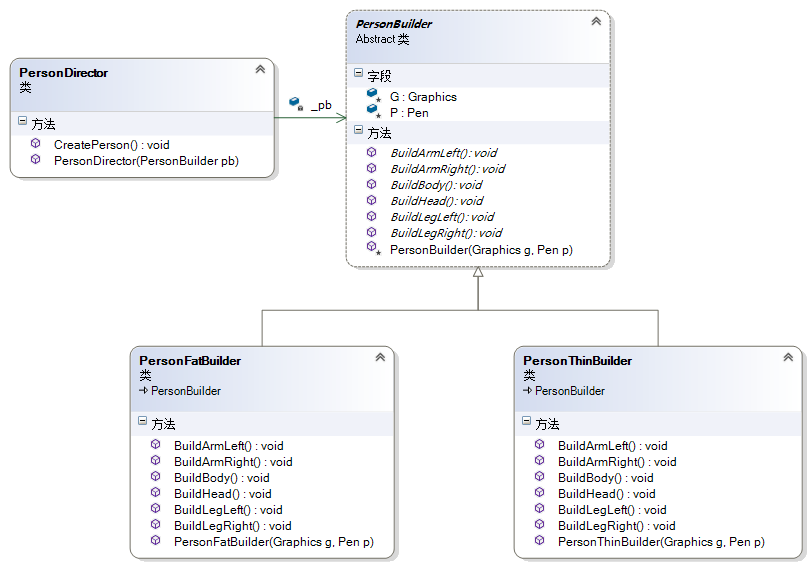Viewport: 811px width, 567px height.
Task: Click the CreatePerson() method icon
Action: [x=35, y=143]
